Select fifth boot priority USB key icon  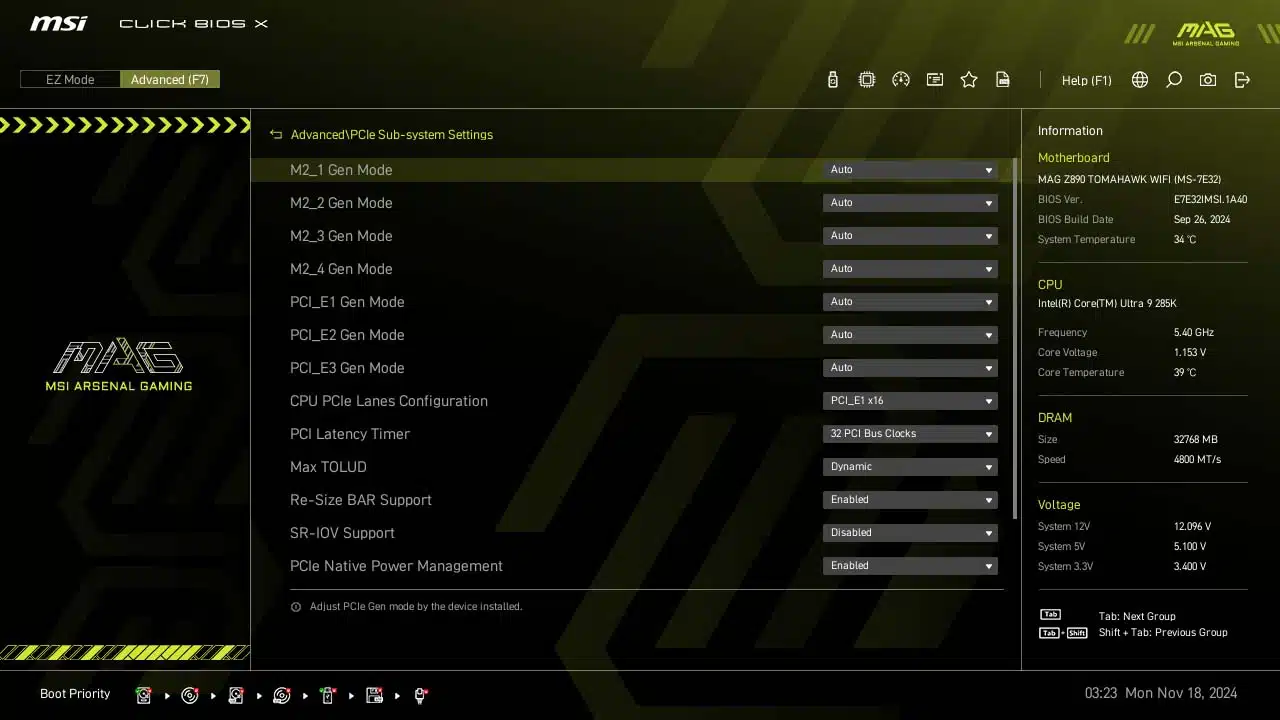tap(328, 695)
